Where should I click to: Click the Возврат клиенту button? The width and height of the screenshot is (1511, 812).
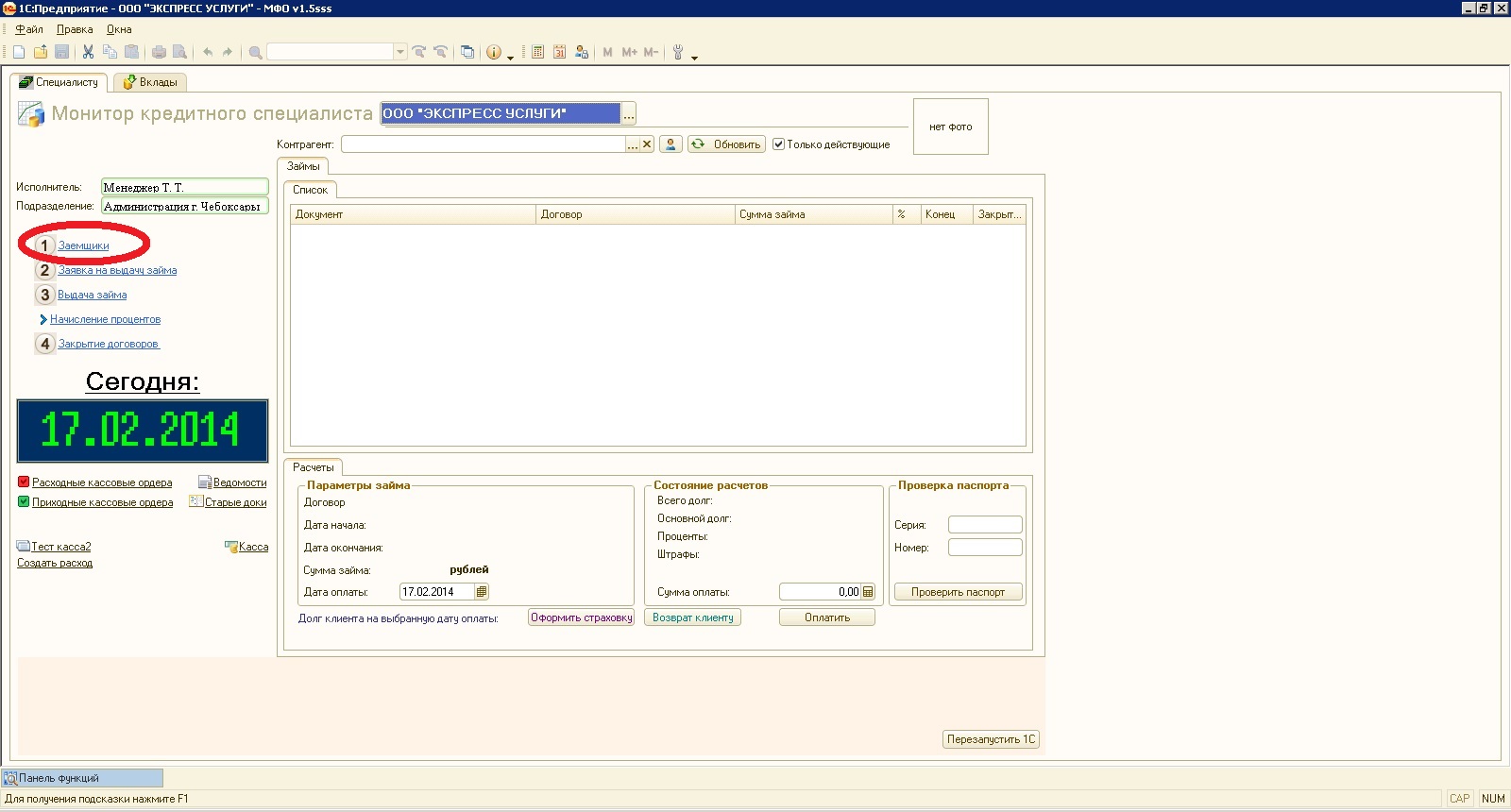point(693,617)
